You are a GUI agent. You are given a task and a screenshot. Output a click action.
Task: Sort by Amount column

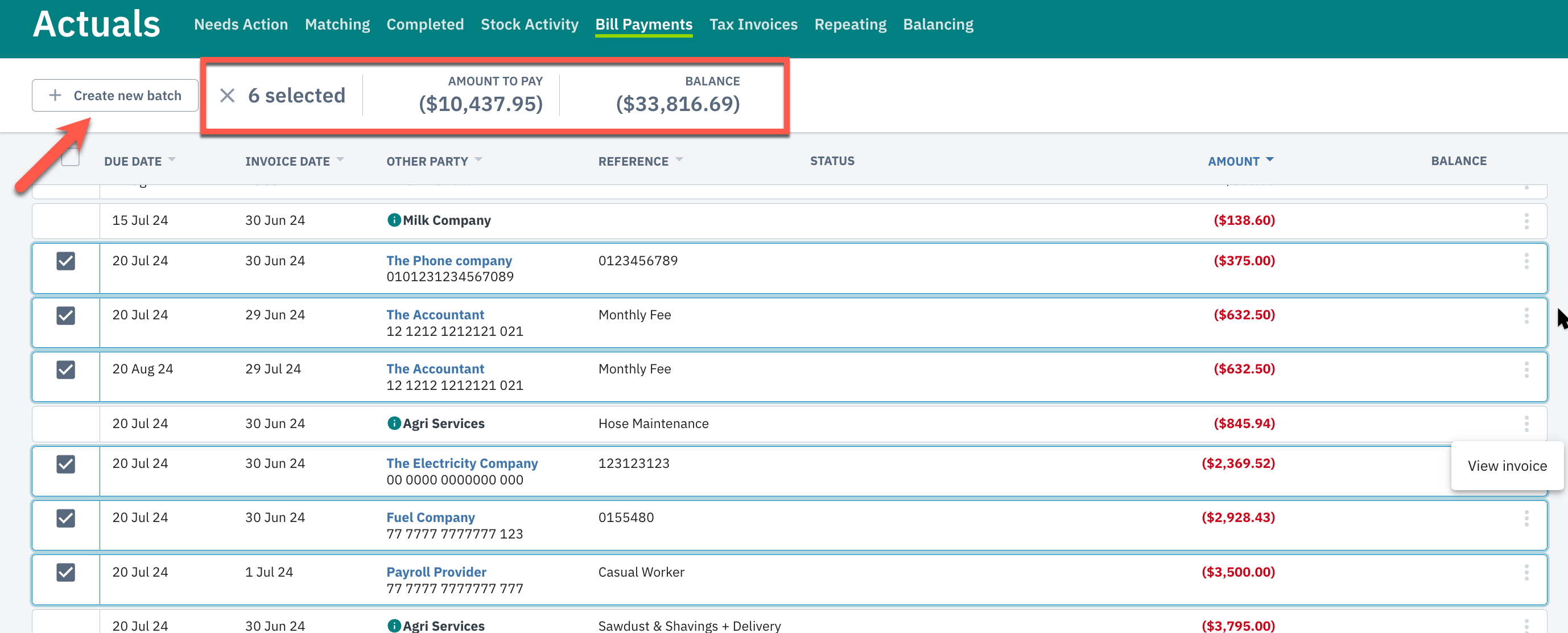(1240, 162)
